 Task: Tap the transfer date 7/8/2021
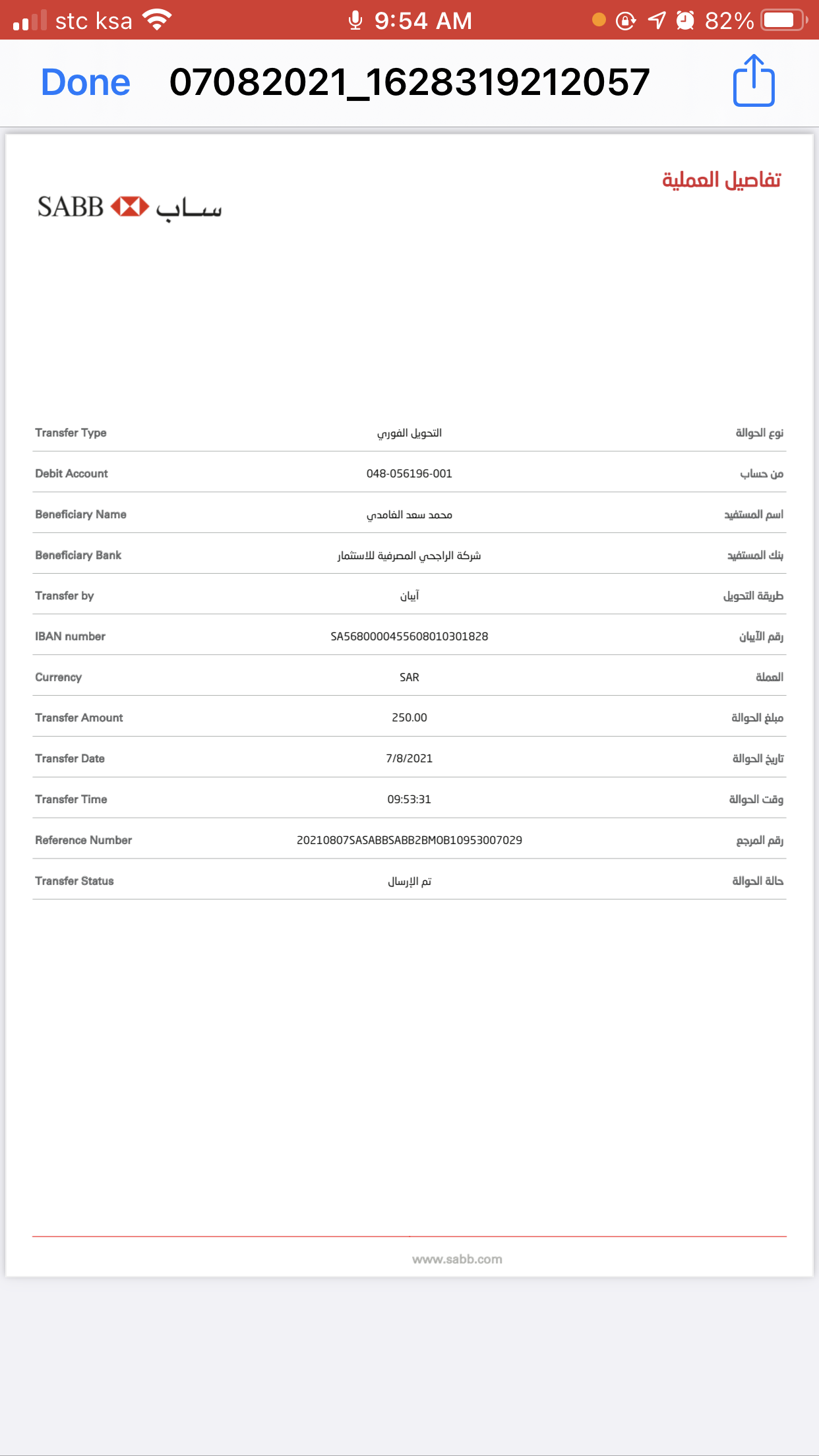click(x=409, y=758)
